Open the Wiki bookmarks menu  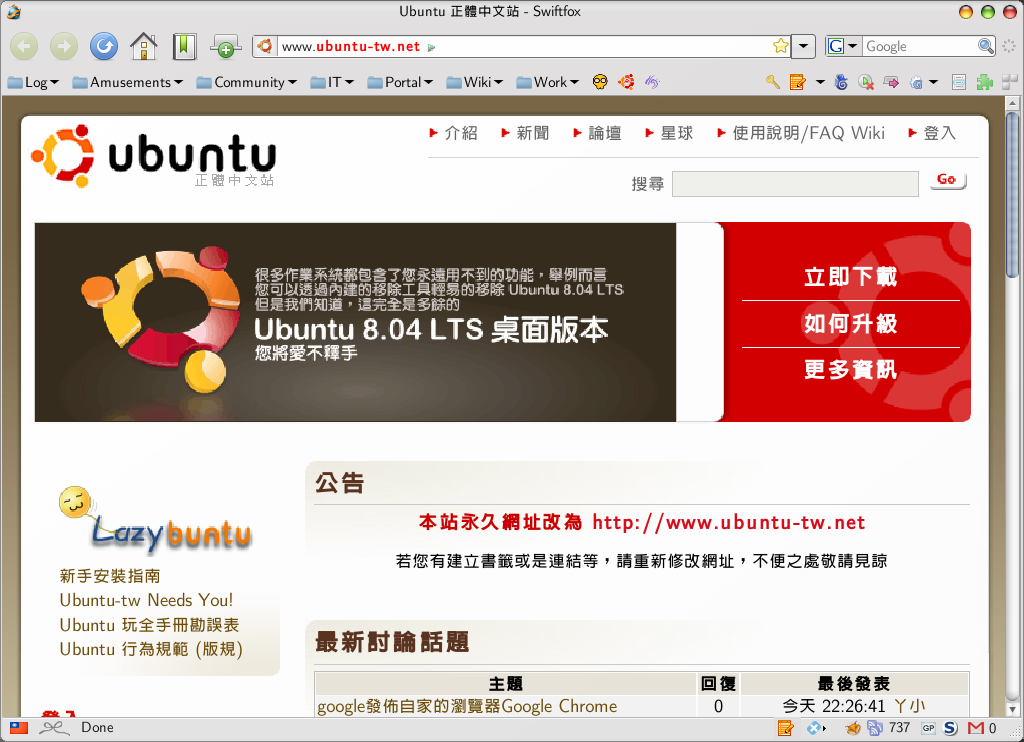pos(474,82)
